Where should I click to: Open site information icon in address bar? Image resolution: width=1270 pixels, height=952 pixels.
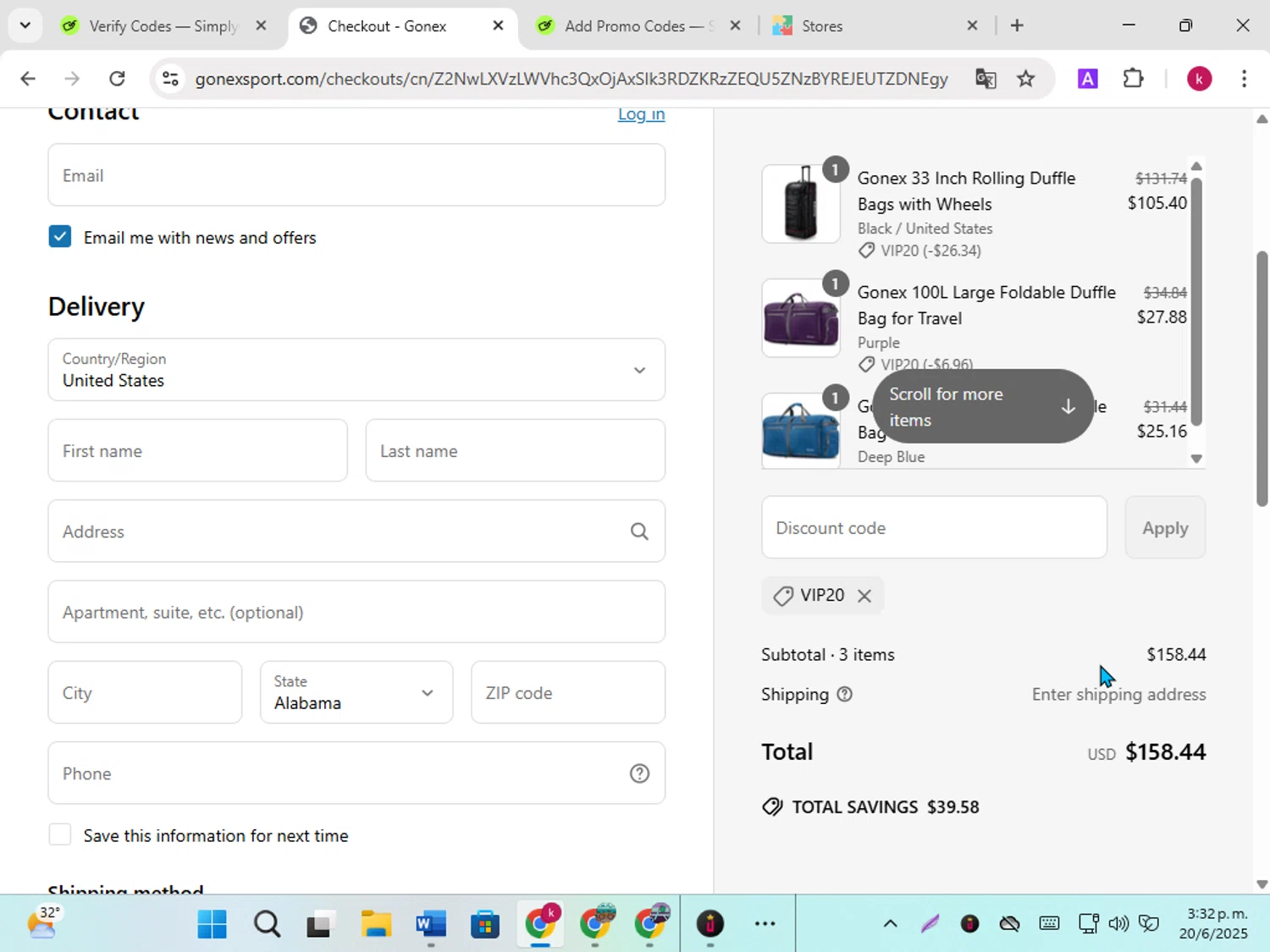click(x=170, y=79)
